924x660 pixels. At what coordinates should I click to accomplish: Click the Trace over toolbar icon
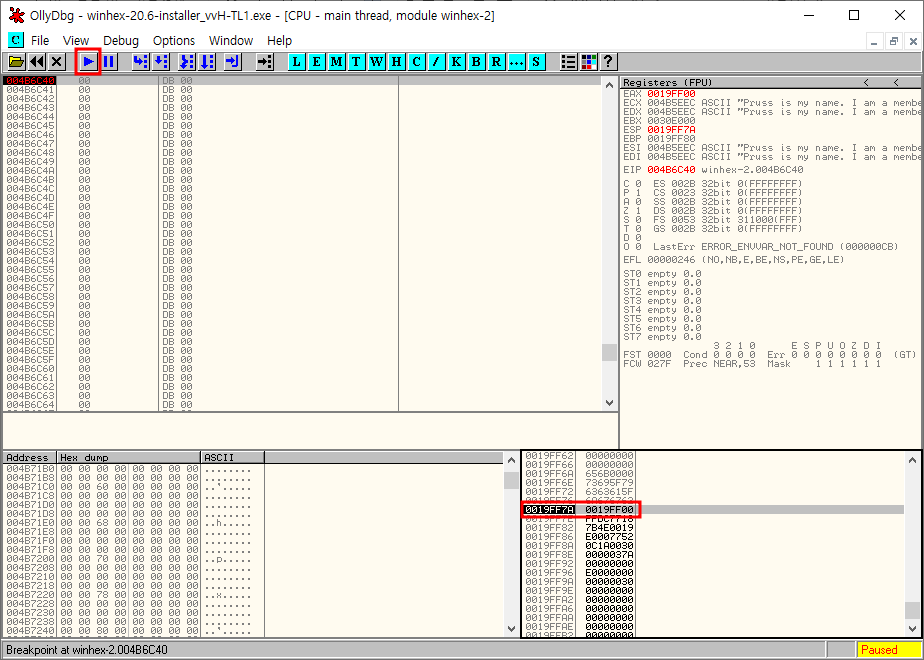click(x=207, y=61)
